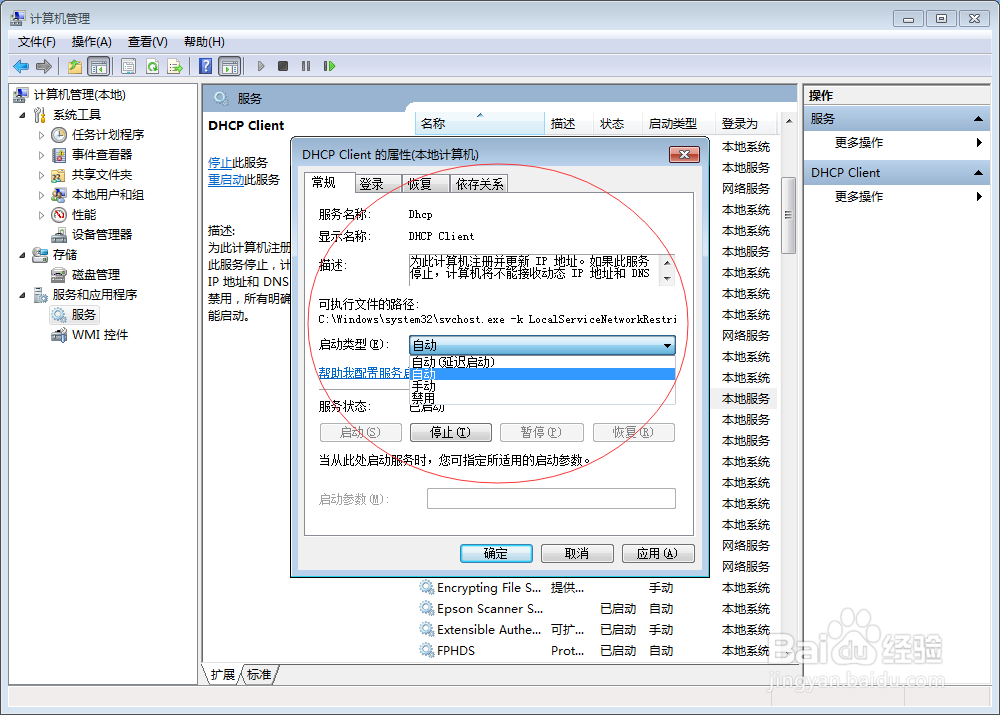Click the Export list toolbar icon

coord(177,65)
